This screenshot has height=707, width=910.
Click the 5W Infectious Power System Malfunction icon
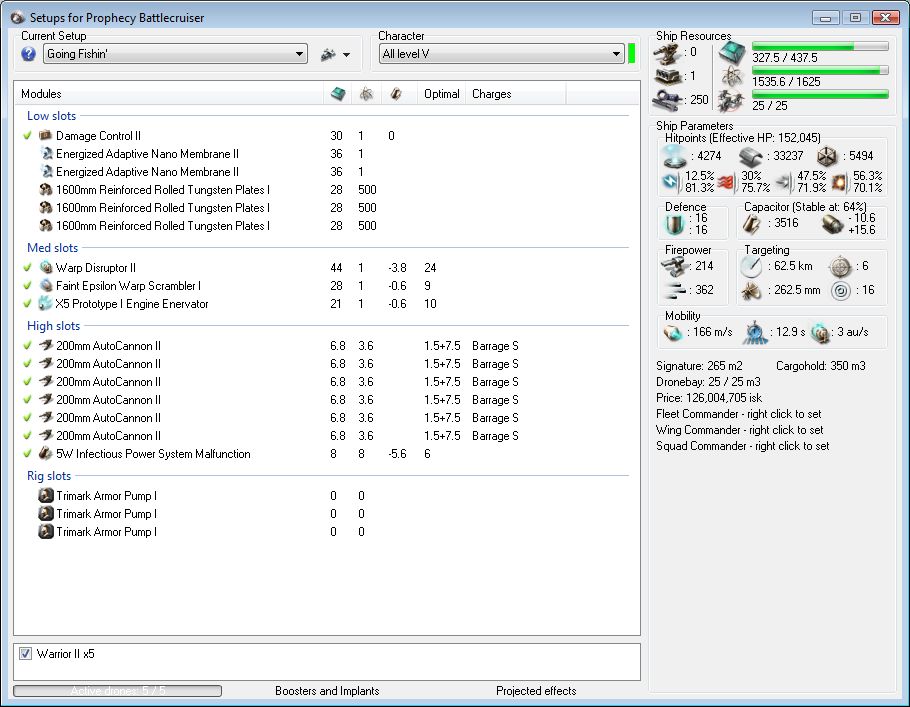(x=45, y=453)
